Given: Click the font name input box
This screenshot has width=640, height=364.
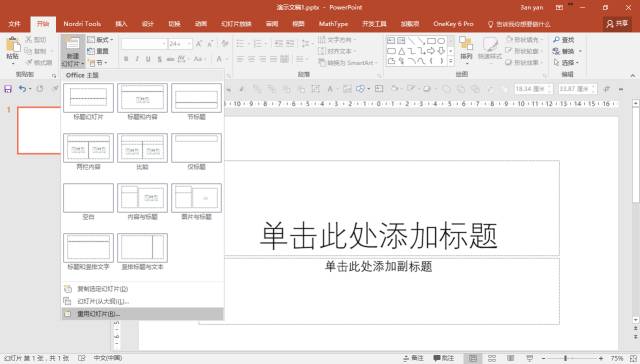Looking at the screenshot, I should (144, 44).
